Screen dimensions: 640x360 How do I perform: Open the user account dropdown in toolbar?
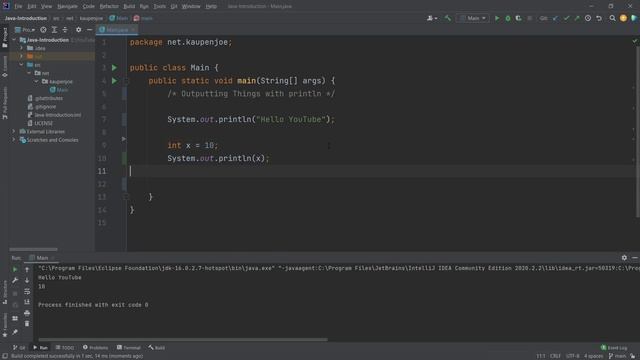(x=432, y=18)
